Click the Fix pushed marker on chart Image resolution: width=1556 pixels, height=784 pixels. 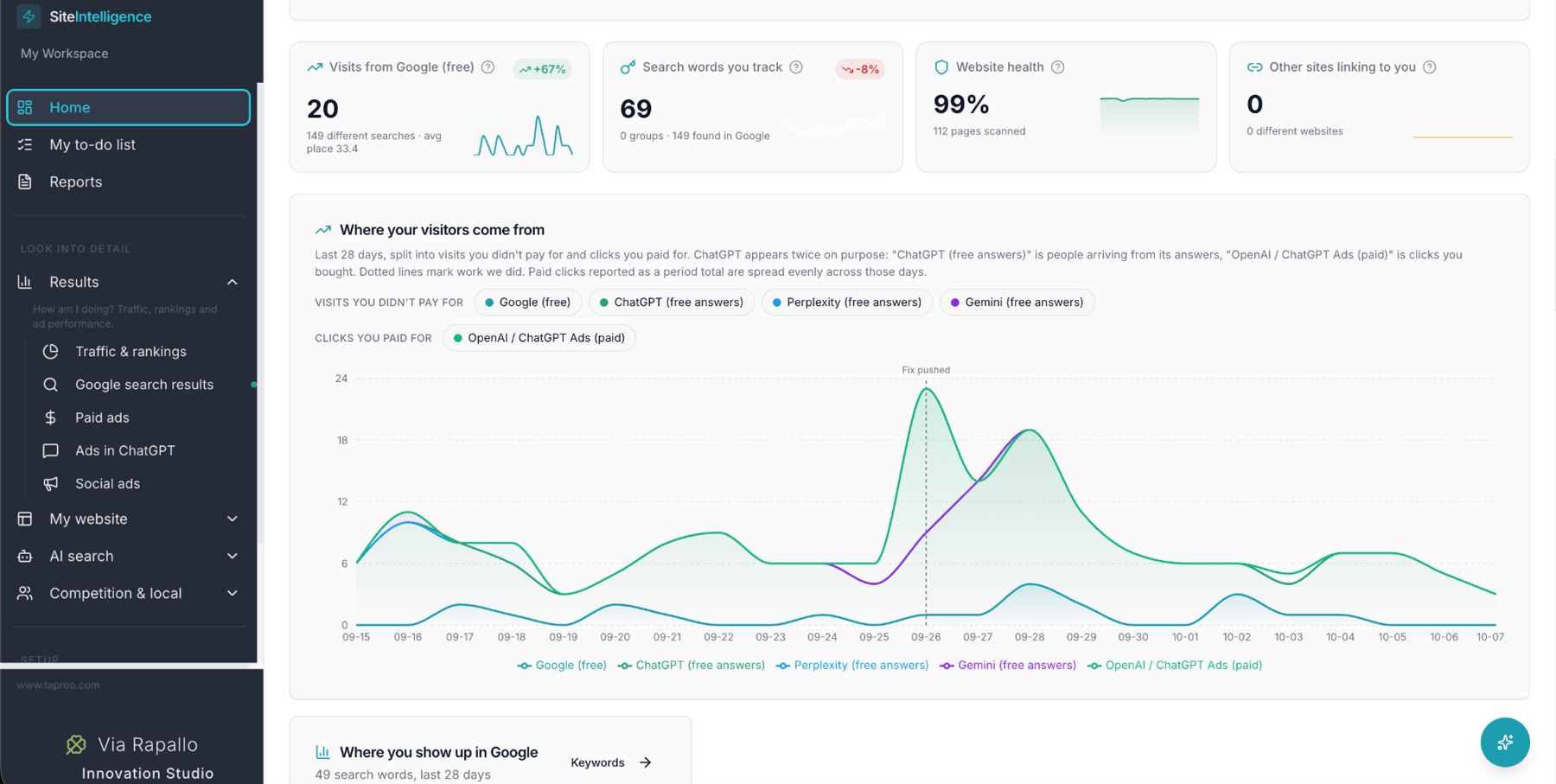tap(926, 370)
